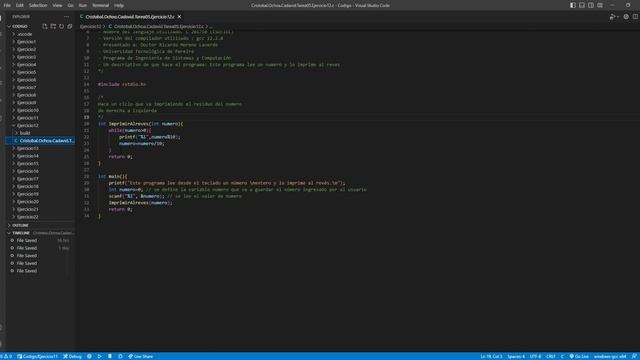Open the View menu
This screenshot has height=360, width=640.
58,5
